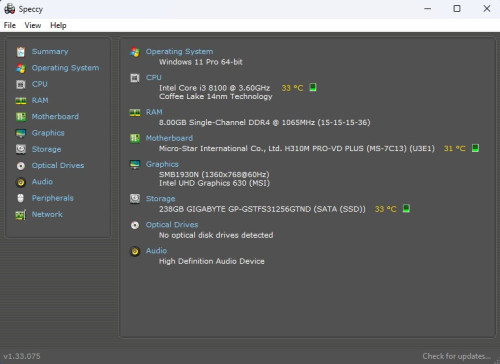Click the Windows flag icon beside Operating System heading

135,52
